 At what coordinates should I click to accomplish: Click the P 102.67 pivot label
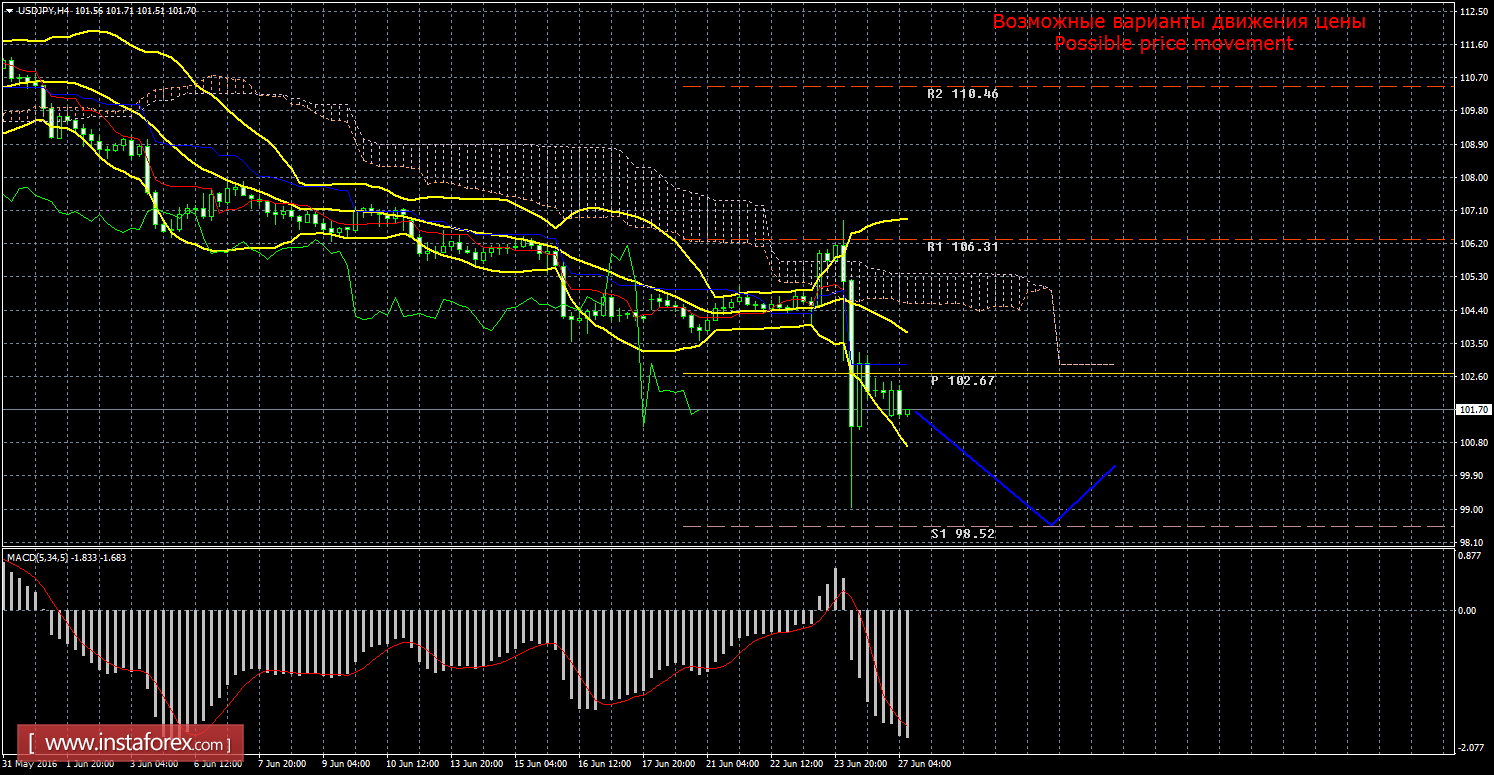[962, 381]
